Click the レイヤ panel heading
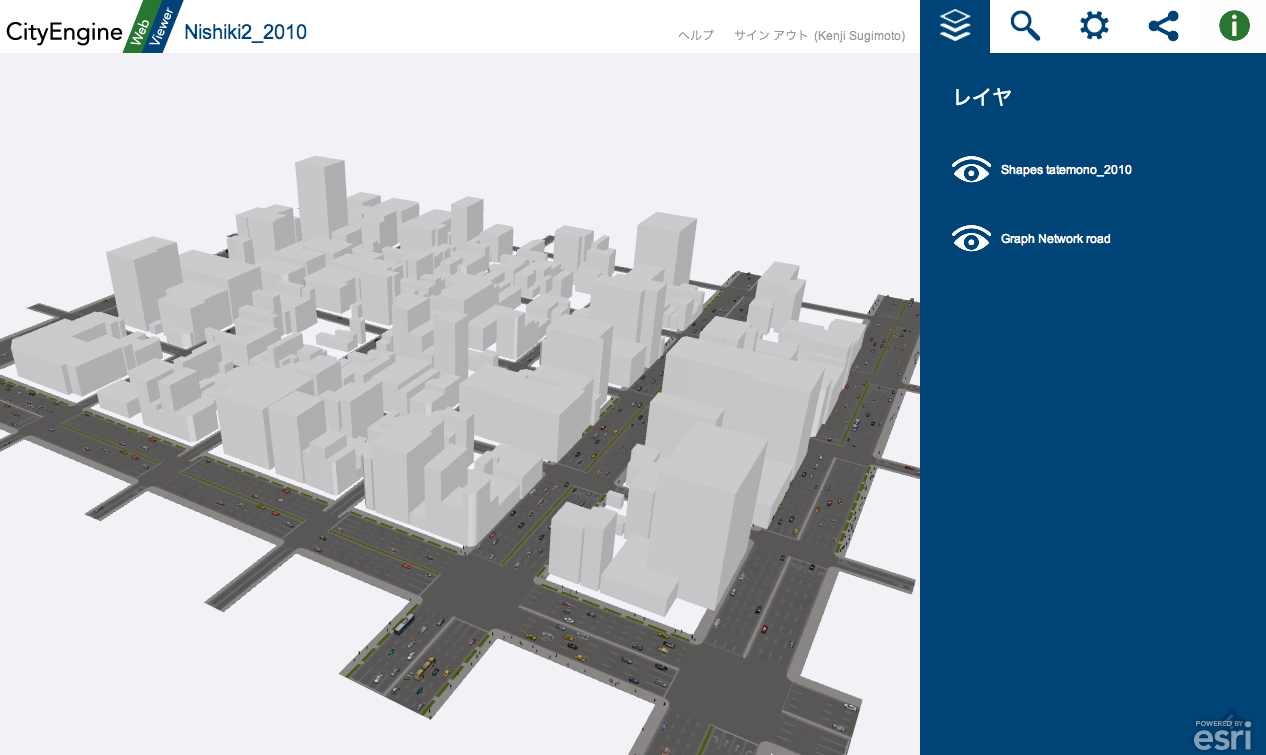The image size is (1266, 755). [x=982, y=97]
